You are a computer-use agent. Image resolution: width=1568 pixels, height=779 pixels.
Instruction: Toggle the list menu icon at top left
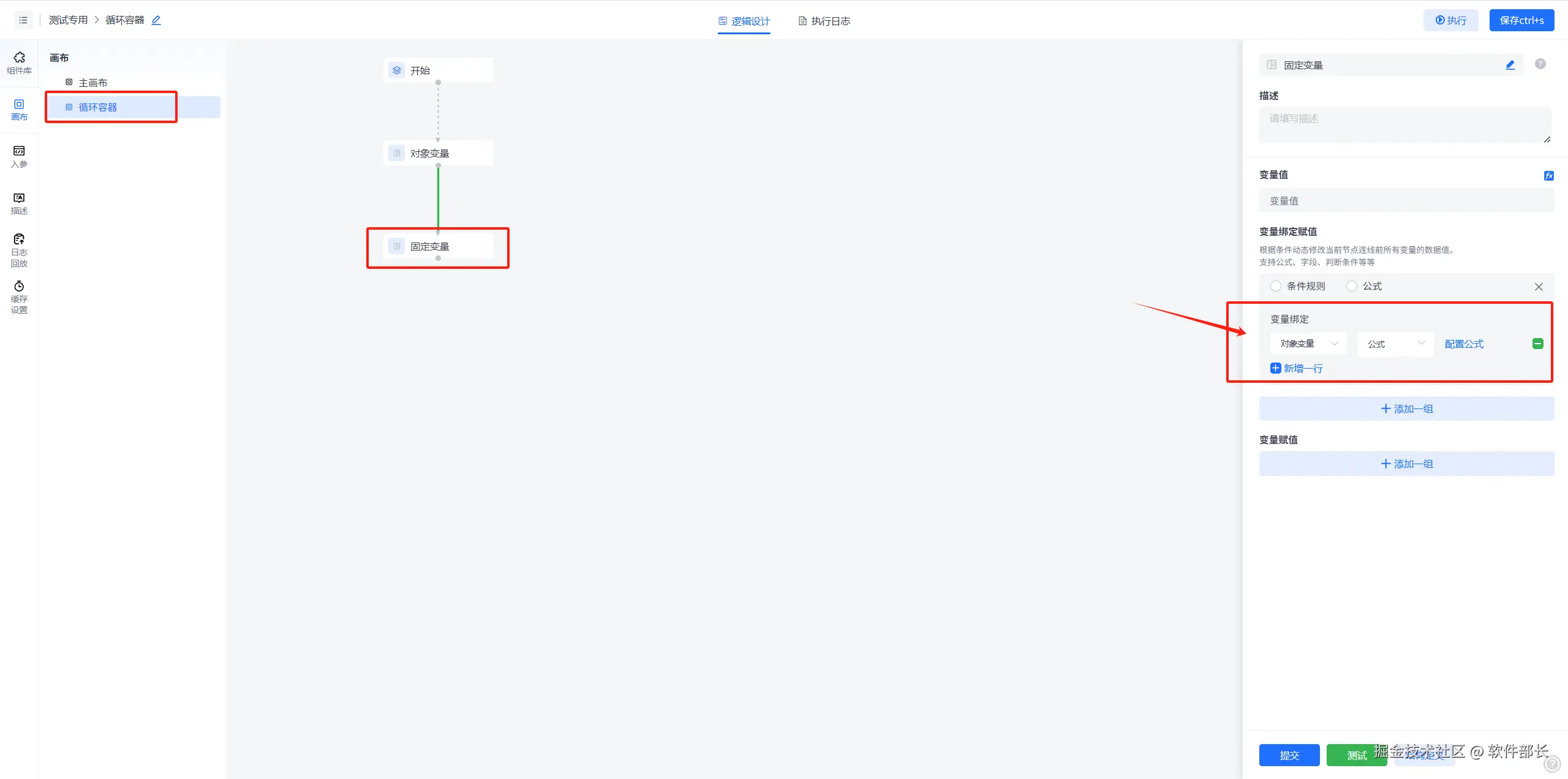[x=23, y=20]
